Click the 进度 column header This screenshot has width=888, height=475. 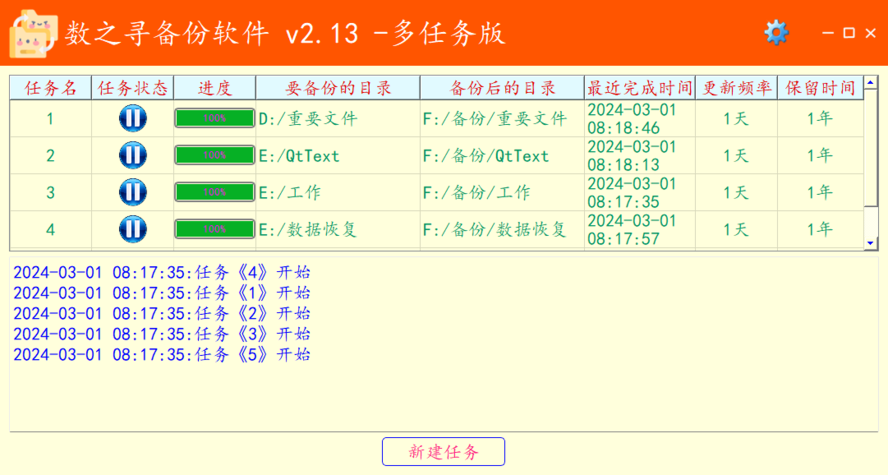click(215, 88)
